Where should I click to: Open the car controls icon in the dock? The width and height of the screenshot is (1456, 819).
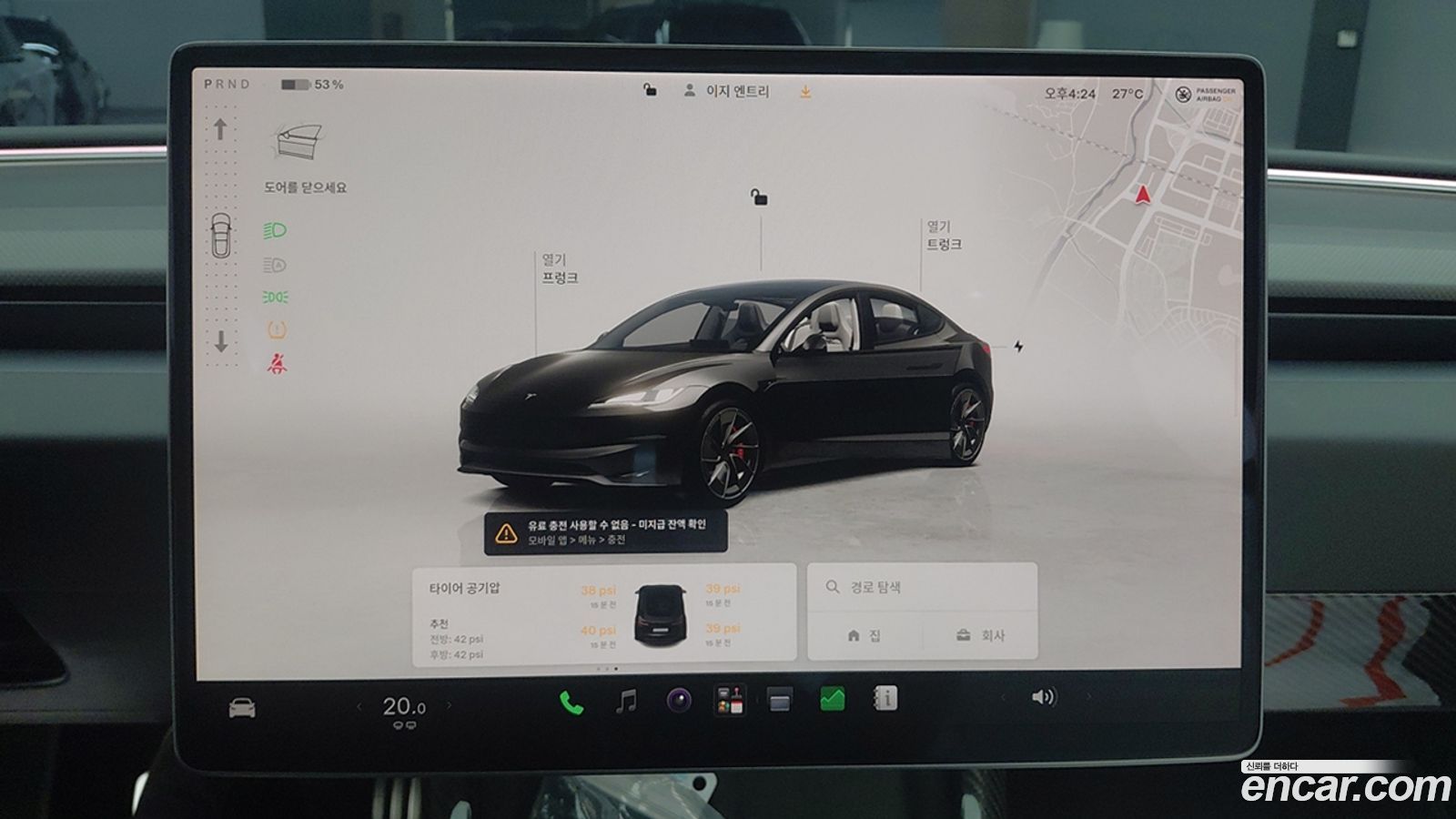coord(242,707)
